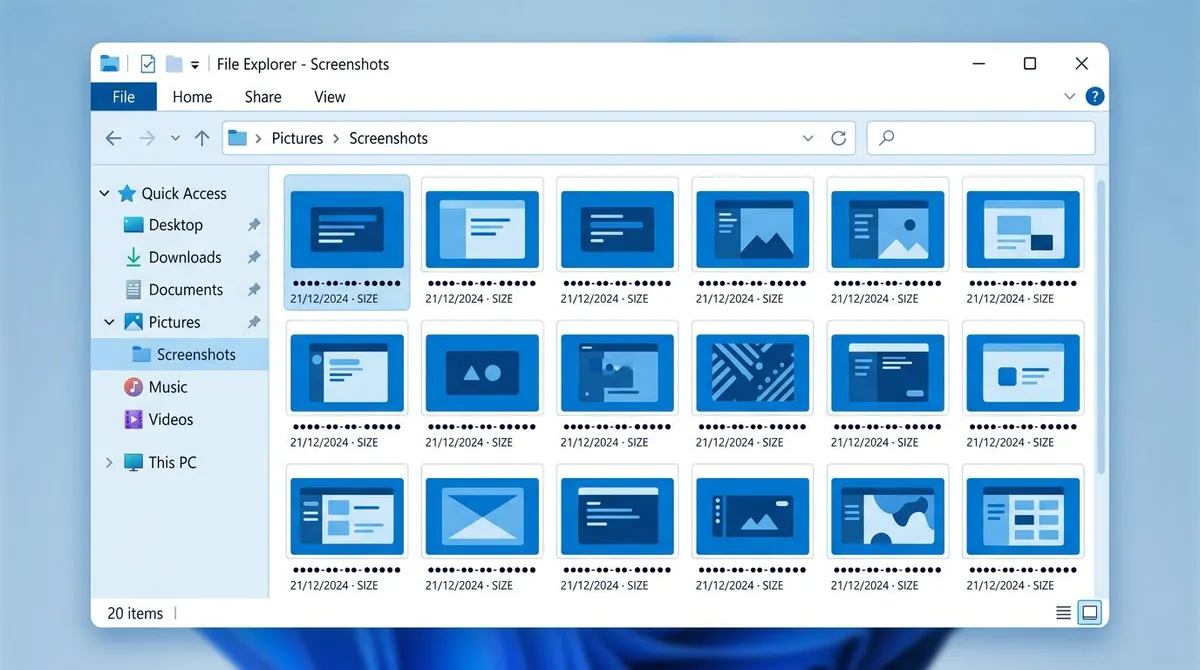Click the search box
The height and width of the screenshot is (670, 1200).
tap(981, 138)
